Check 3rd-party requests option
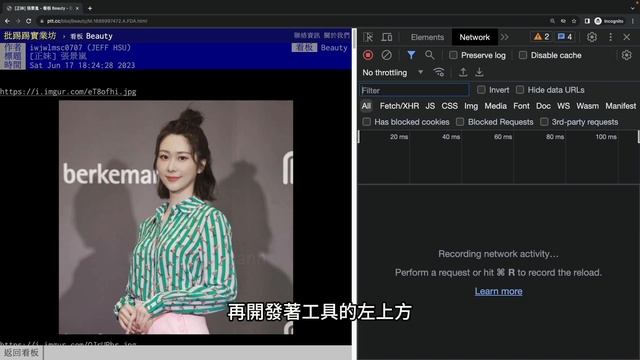Image resolution: width=640 pixels, height=360 pixels. [x=544, y=122]
